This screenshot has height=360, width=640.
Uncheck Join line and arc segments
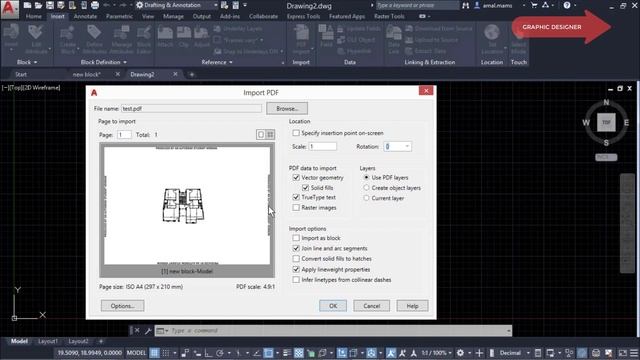click(296, 248)
